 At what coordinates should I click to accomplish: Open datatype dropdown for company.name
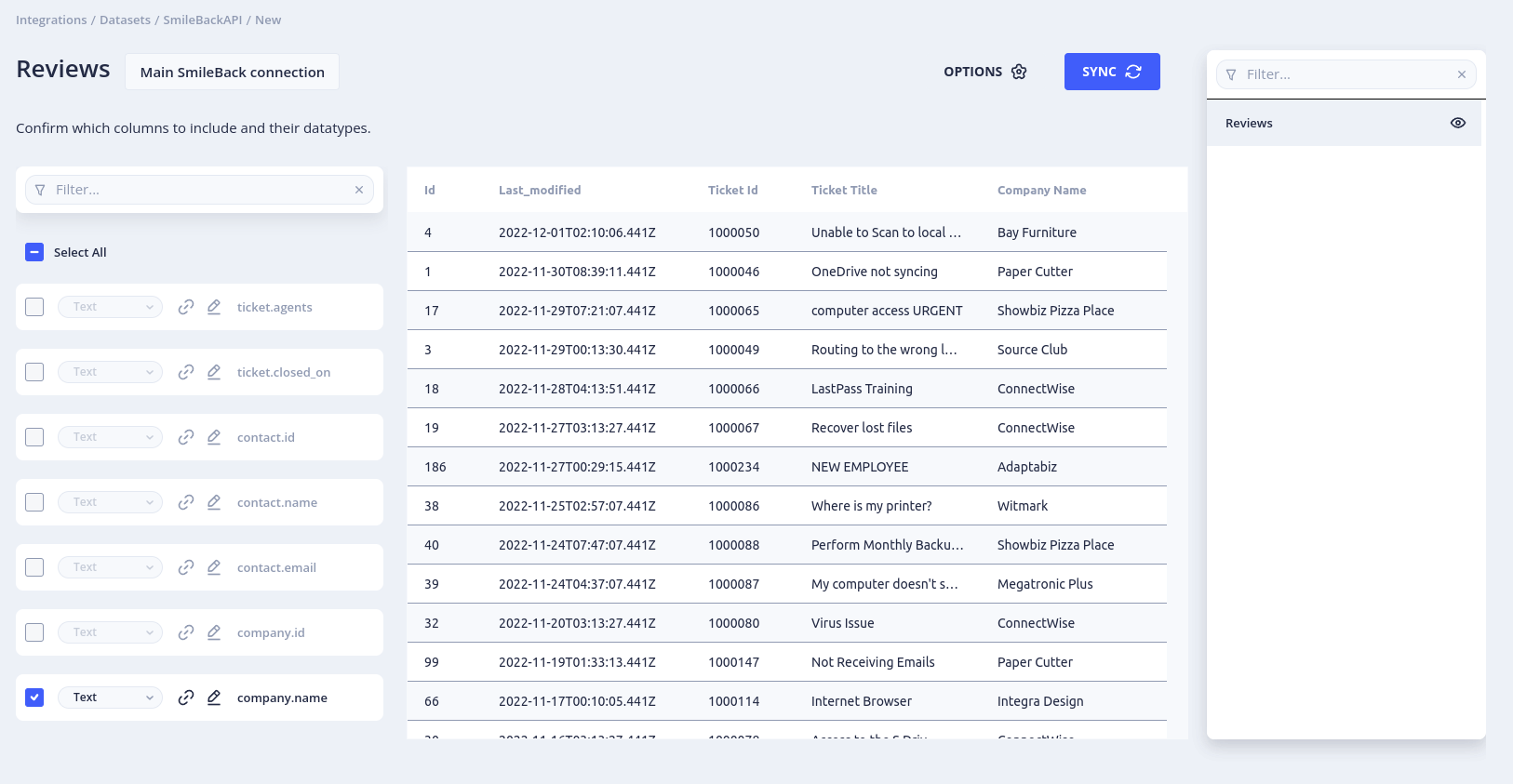(x=111, y=698)
